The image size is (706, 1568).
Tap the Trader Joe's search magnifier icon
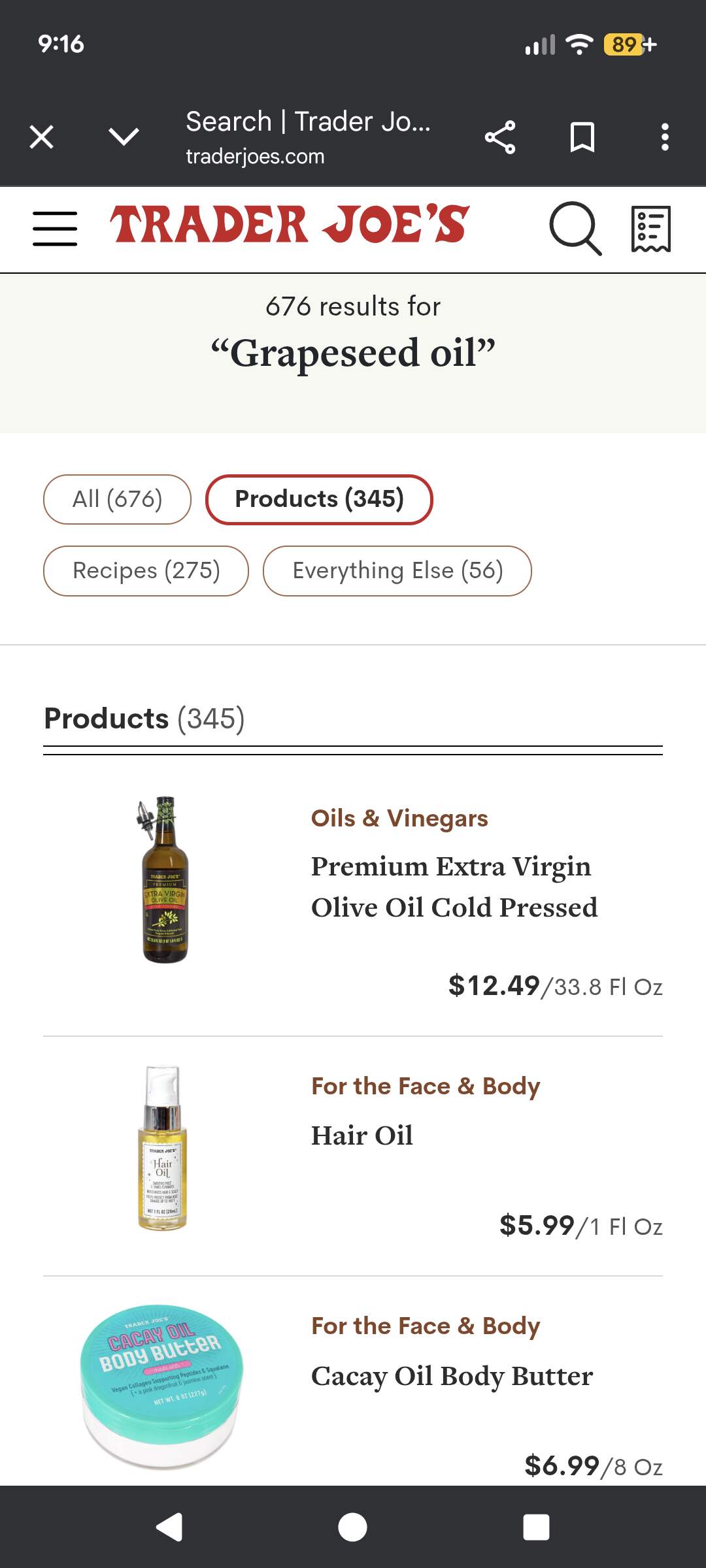(x=574, y=228)
